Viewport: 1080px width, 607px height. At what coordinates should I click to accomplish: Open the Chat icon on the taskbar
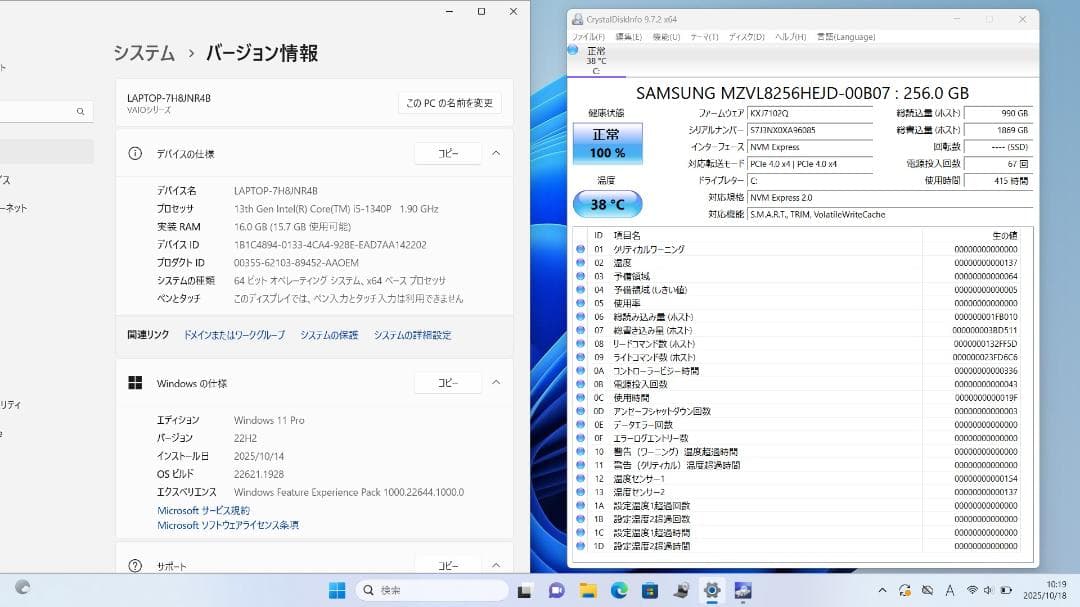557,590
